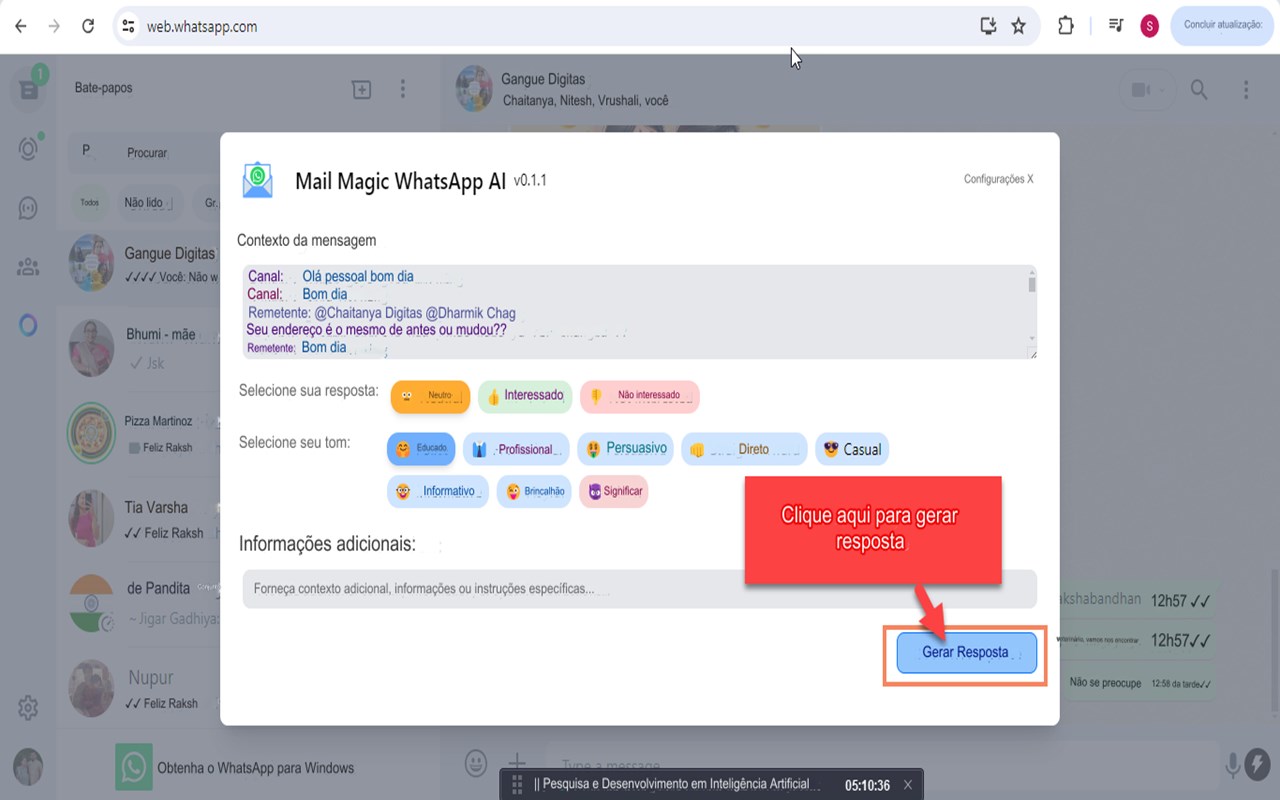Go forward in browser history

pyautogui.click(x=54, y=27)
